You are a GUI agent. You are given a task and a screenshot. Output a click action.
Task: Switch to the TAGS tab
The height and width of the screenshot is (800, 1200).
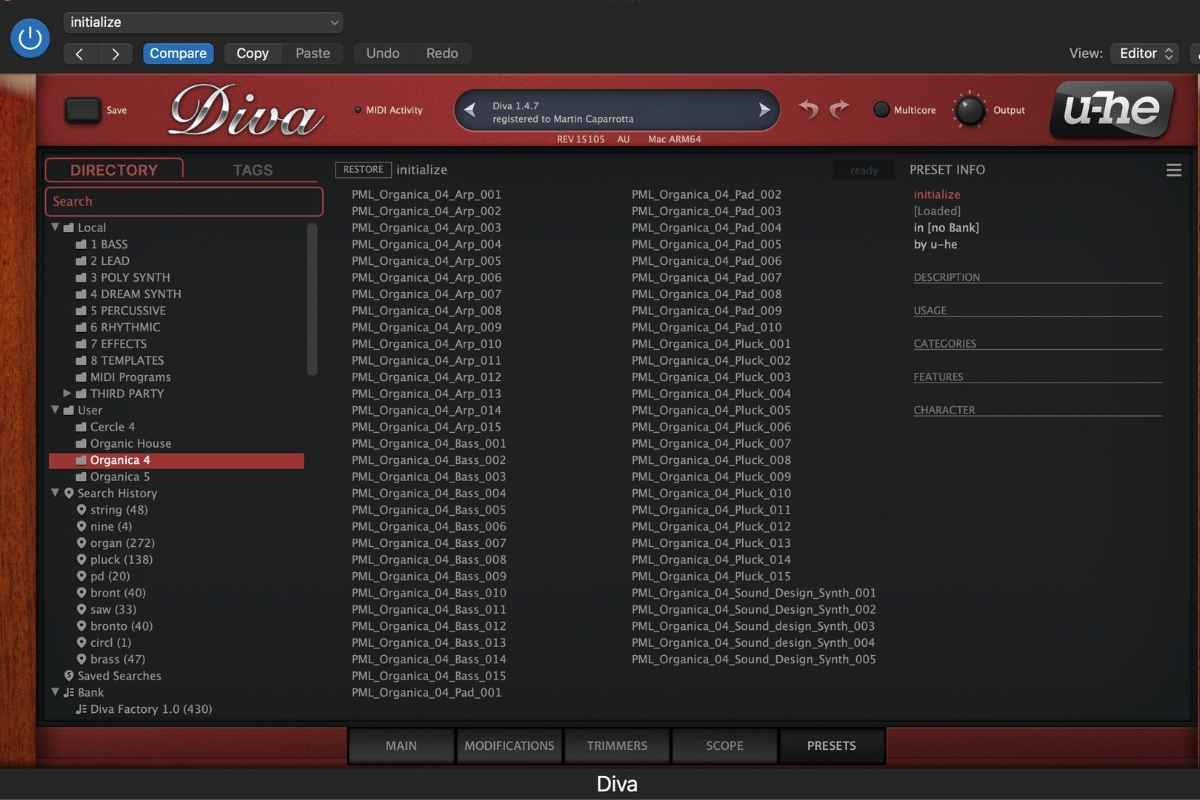click(252, 170)
